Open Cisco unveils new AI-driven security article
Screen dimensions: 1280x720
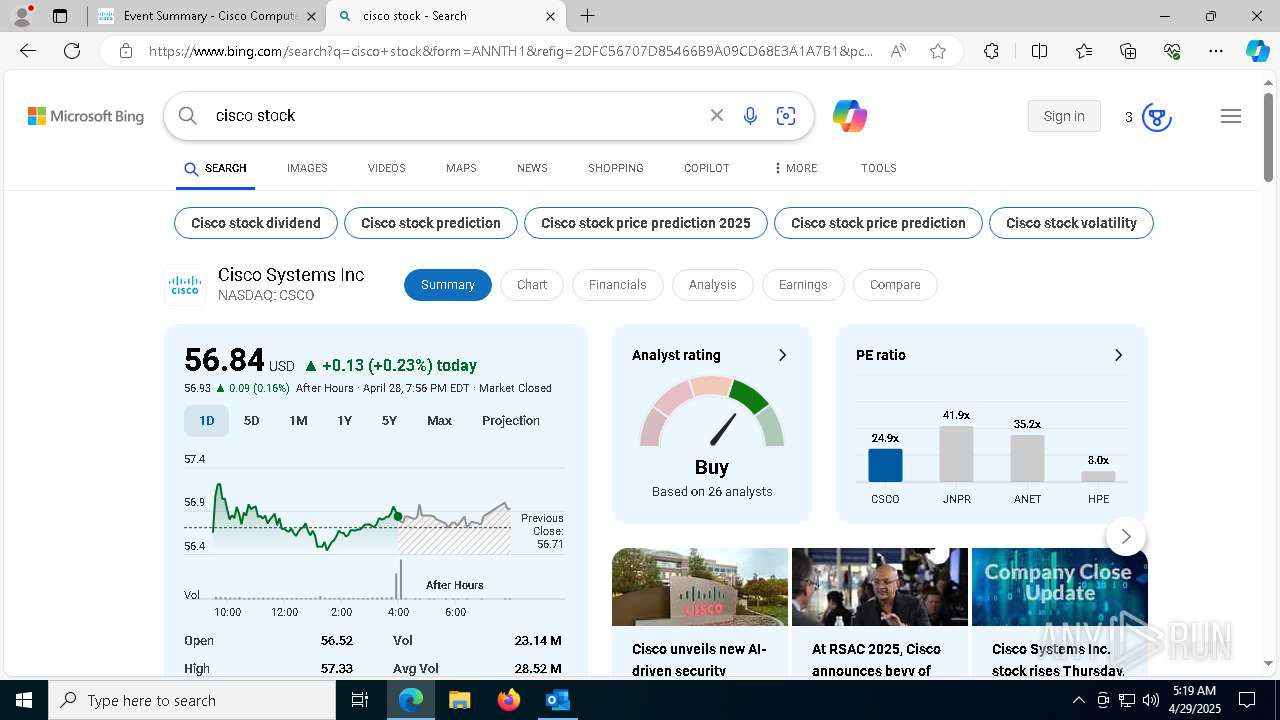(x=700, y=660)
